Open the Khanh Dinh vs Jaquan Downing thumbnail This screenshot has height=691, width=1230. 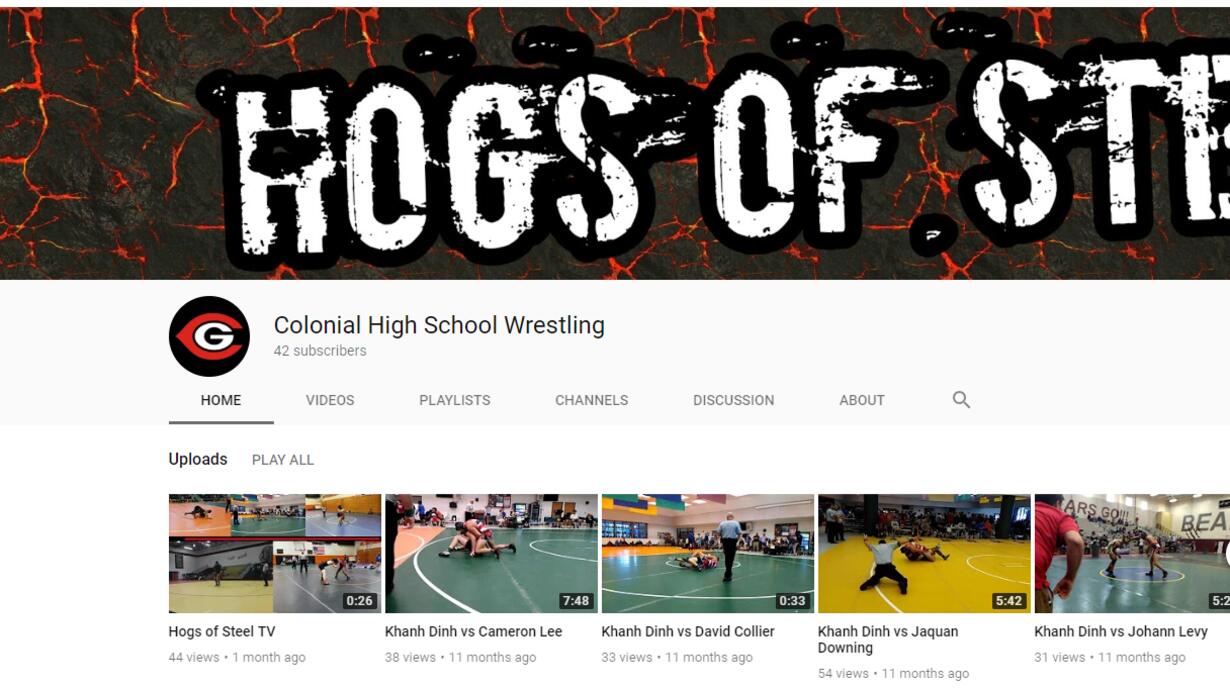tap(924, 553)
